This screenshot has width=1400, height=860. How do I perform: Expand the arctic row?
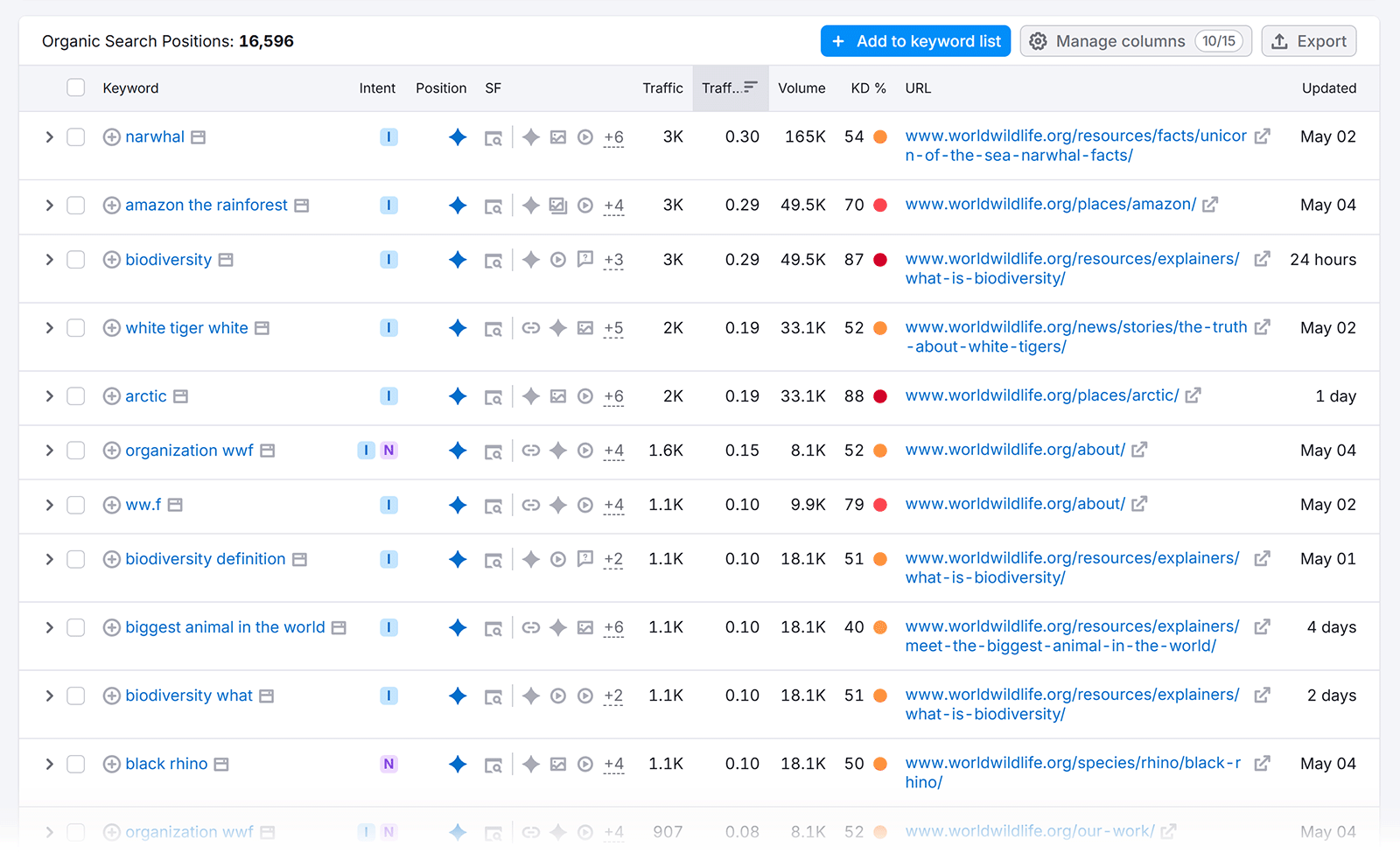49,396
